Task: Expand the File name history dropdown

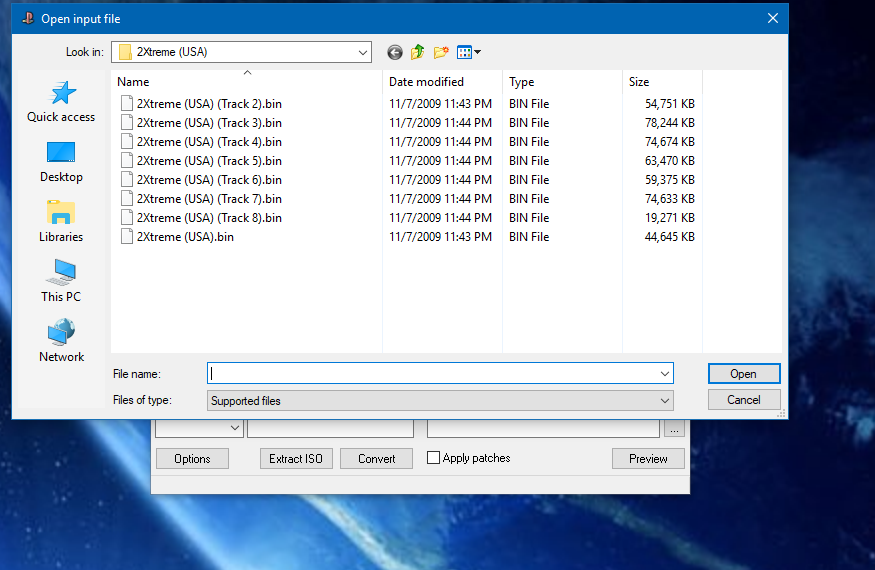Action: coord(665,373)
